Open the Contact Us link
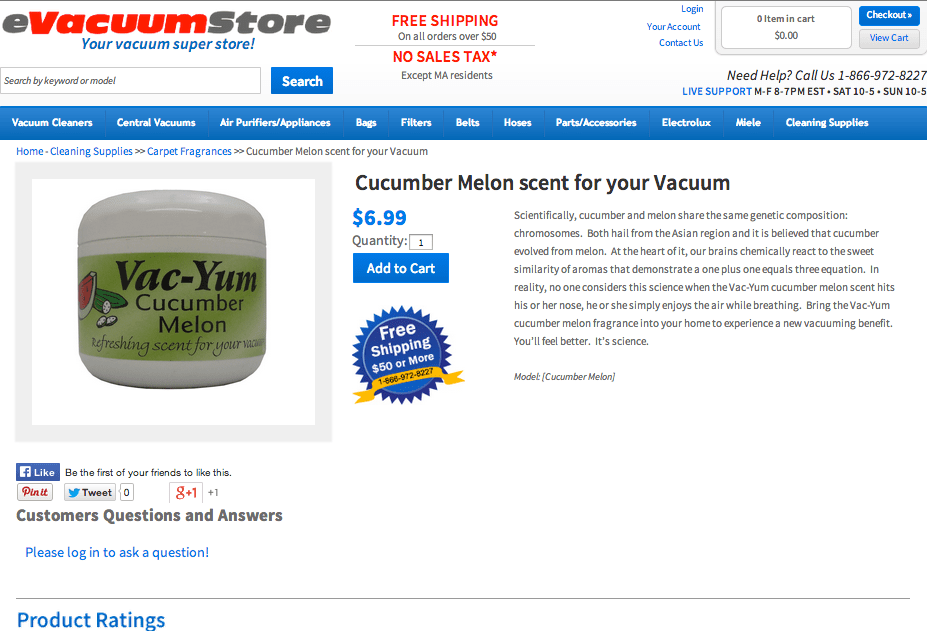Viewport: 927px width, 631px height. click(x=681, y=43)
